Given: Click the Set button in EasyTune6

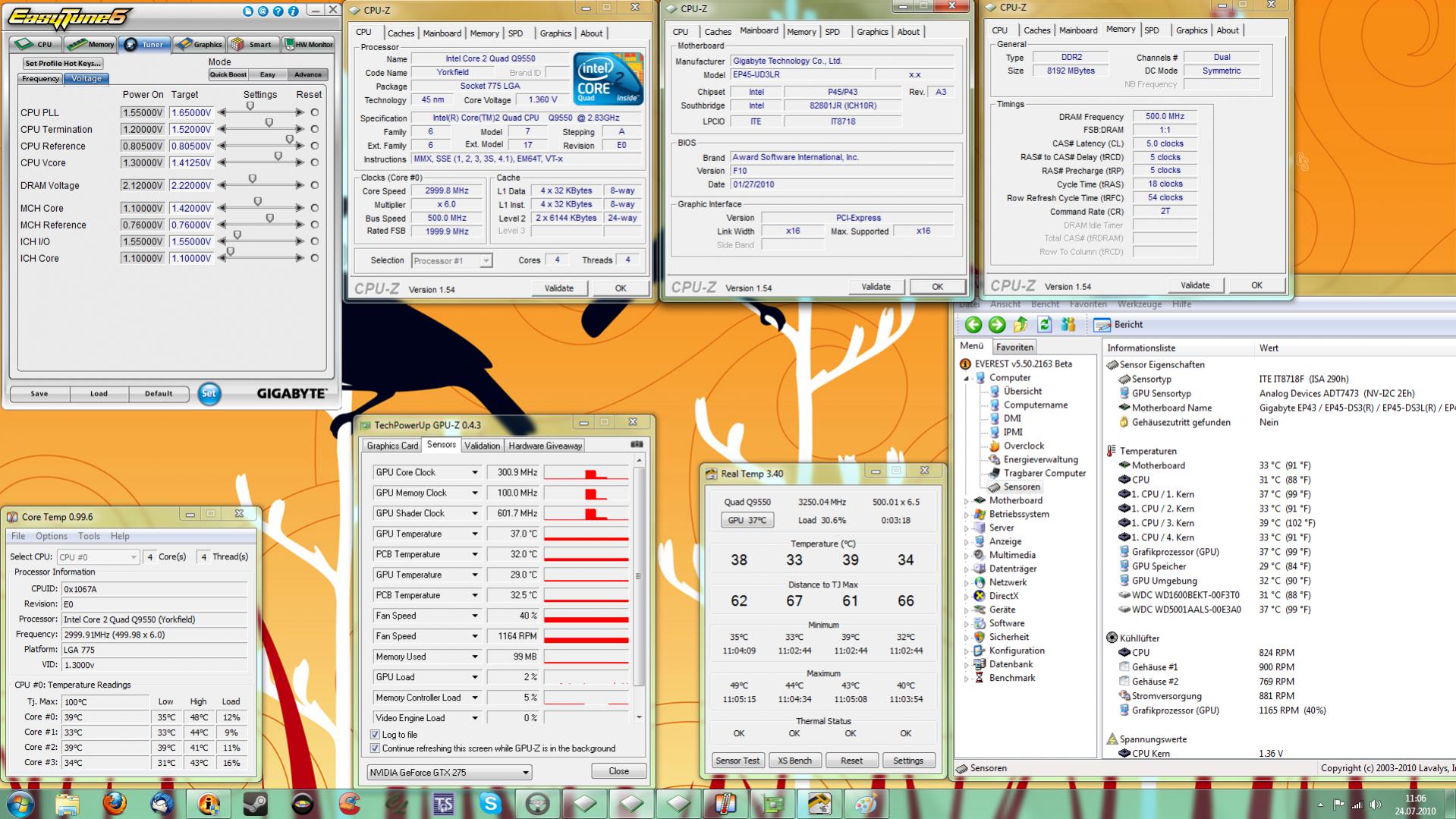Looking at the screenshot, I should coord(209,393).
